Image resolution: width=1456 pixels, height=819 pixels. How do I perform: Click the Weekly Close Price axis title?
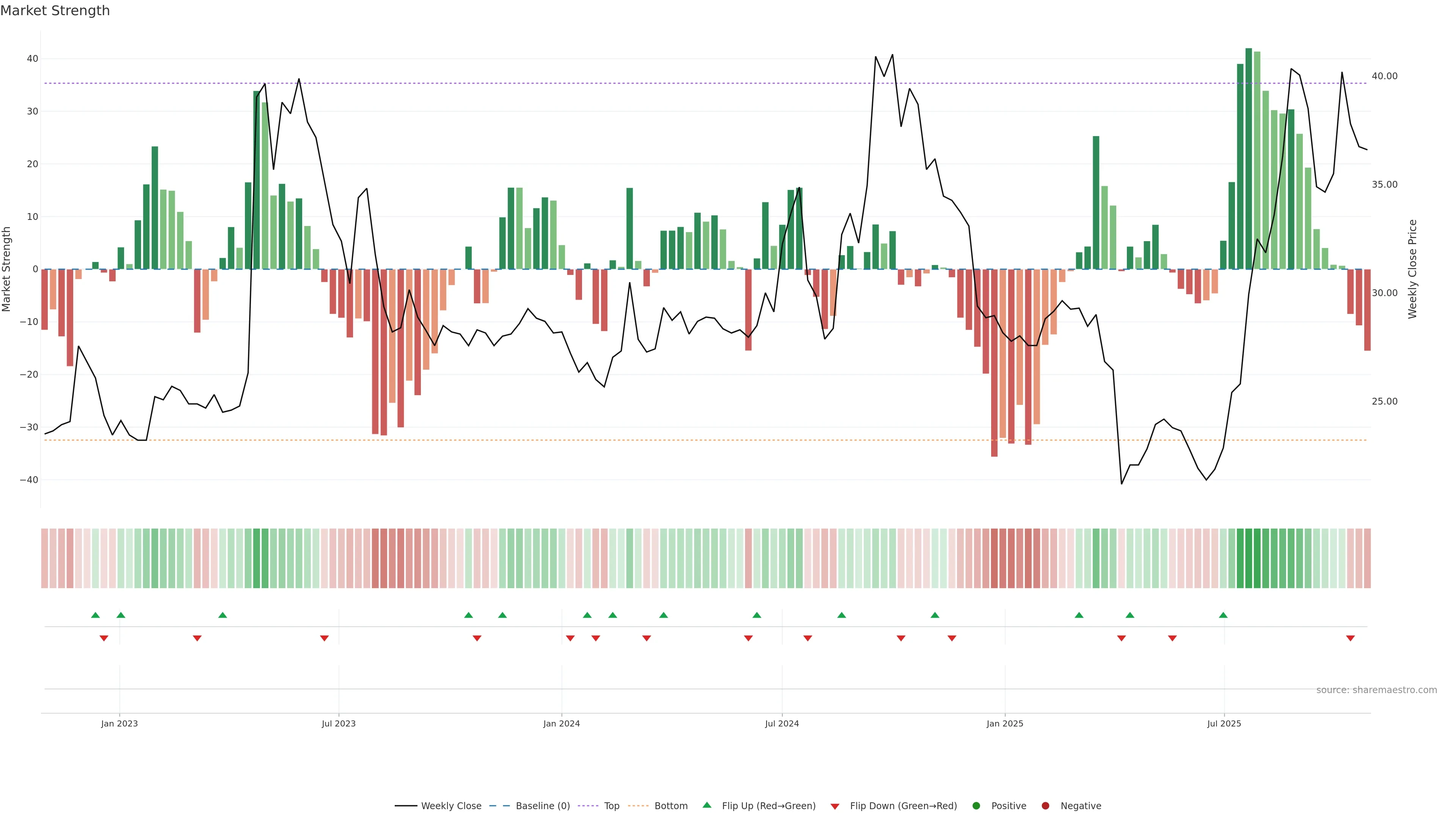coord(1412,269)
